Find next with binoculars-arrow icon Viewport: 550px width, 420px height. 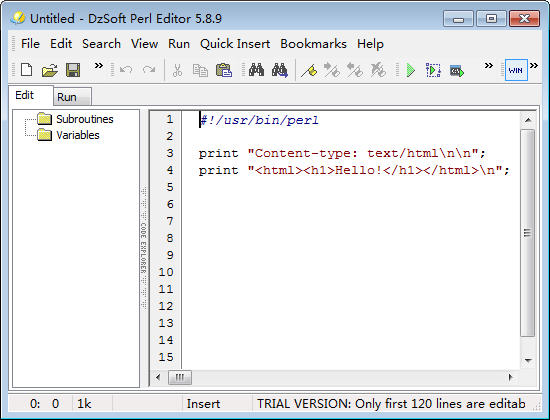coord(280,70)
